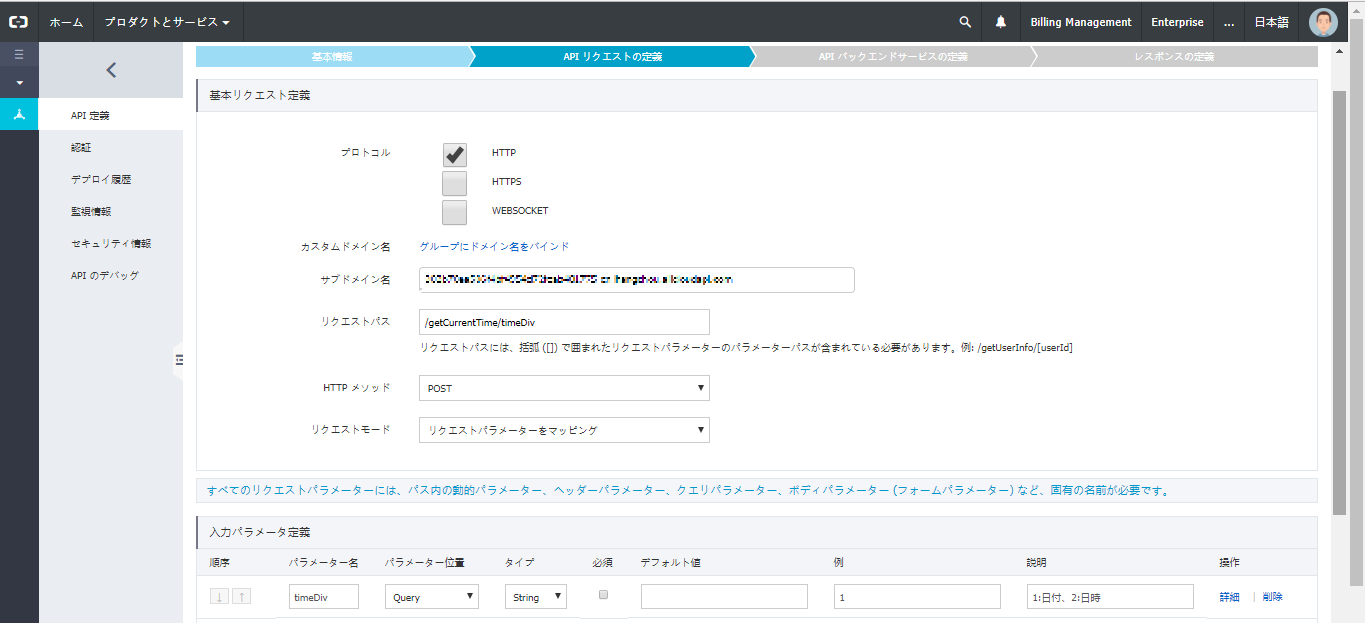This screenshot has height=623, width=1365.
Task: Go to the 基本情報 step
Action: [332, 57]
